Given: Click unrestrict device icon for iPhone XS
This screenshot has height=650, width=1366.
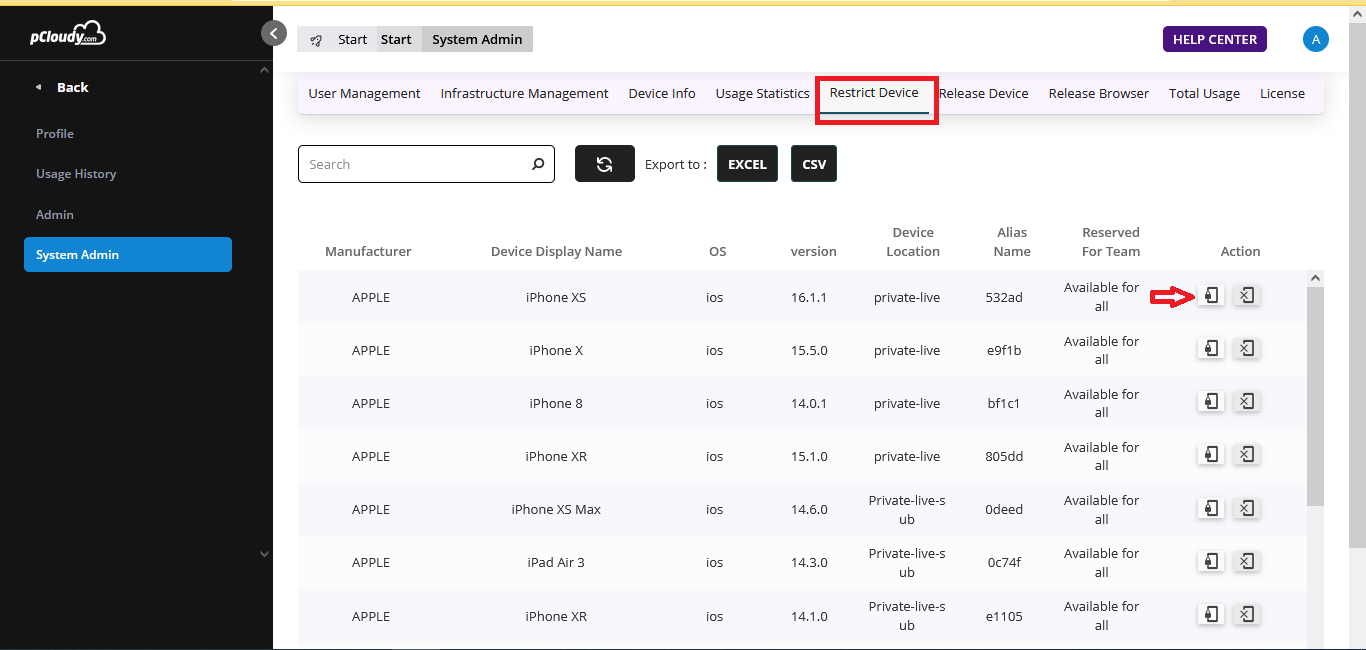Looking at the screenshot, I should (x=1247, y=295).
